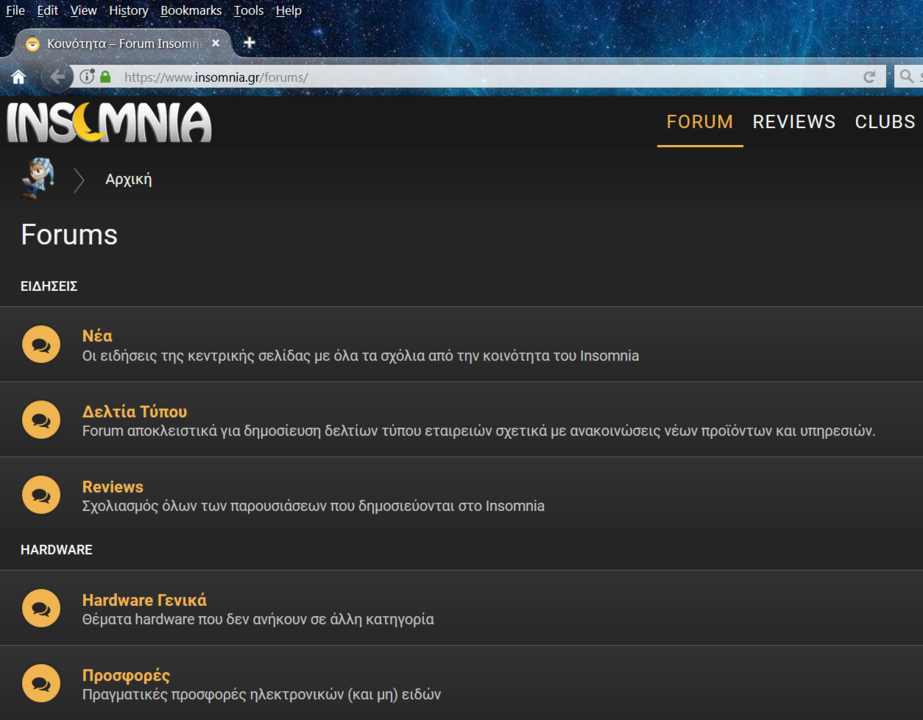Viewport: 923px width, 720px height.
Task: Open the Hardware Γενικά forum link
Action: (144, 600)
